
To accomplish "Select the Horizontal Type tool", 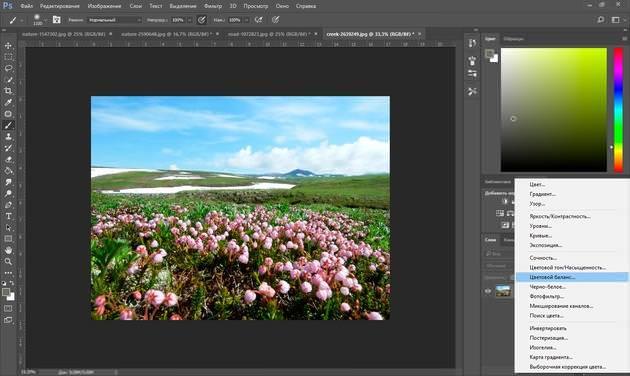I will (8, 216).
